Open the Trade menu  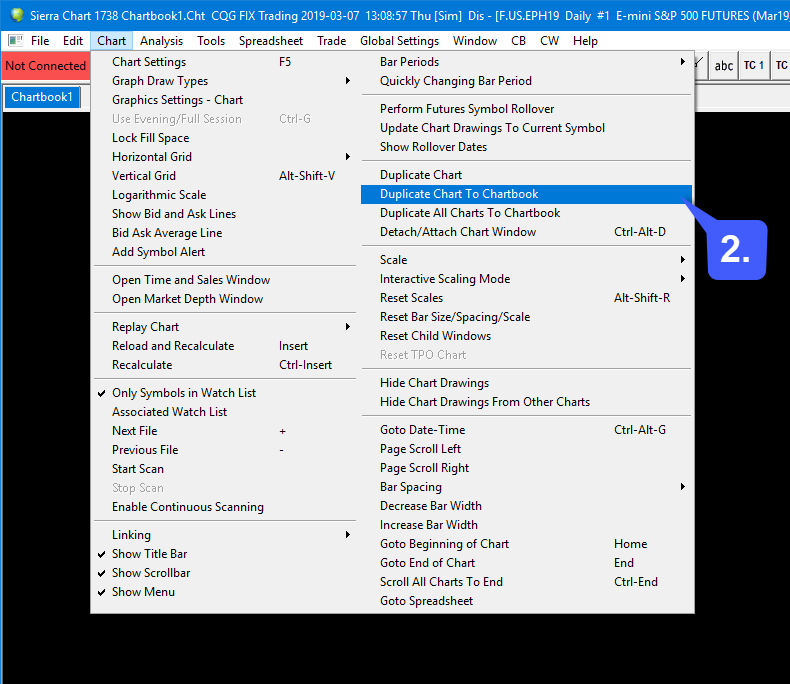[x=331, y=41]
